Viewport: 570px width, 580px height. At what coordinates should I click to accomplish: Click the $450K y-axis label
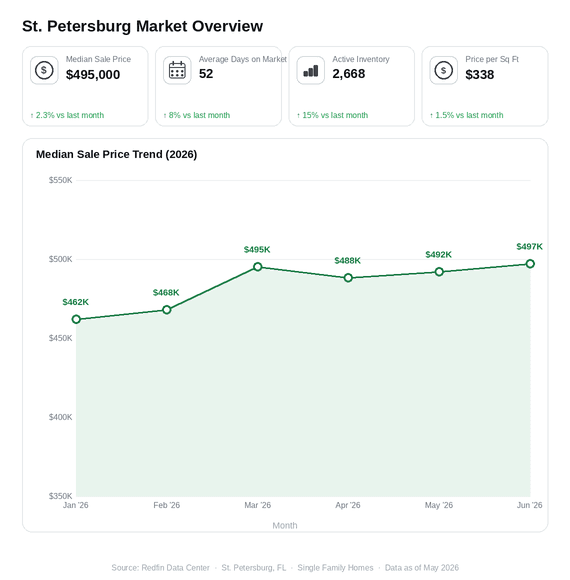(x=61, y=338)
